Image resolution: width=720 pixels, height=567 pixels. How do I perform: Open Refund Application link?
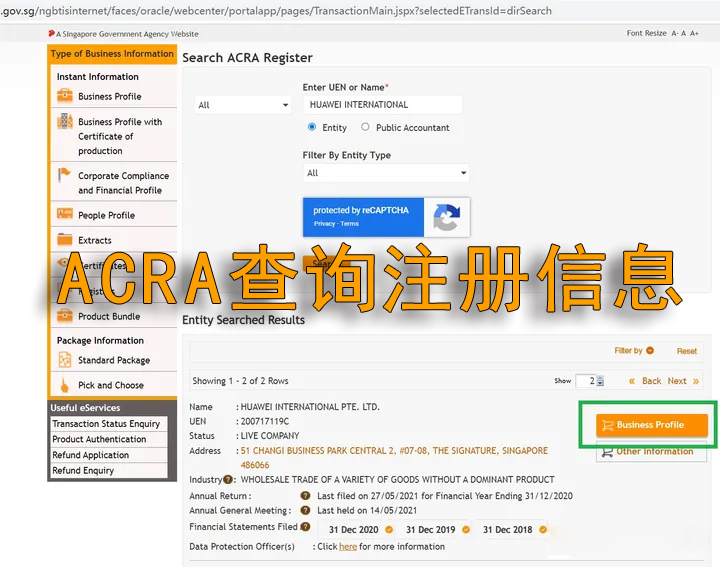pos(108,455)
